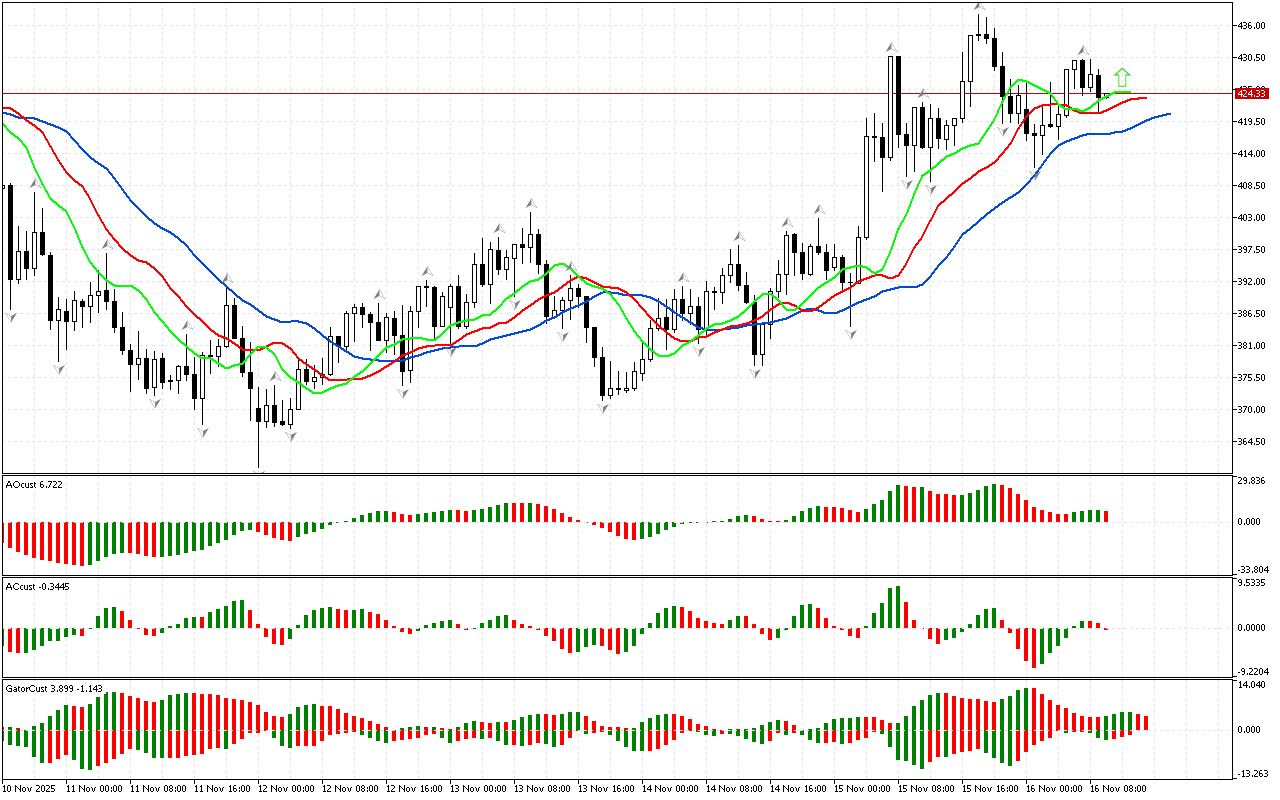Select the up fractal above the latest swing high

[1082, 51]
